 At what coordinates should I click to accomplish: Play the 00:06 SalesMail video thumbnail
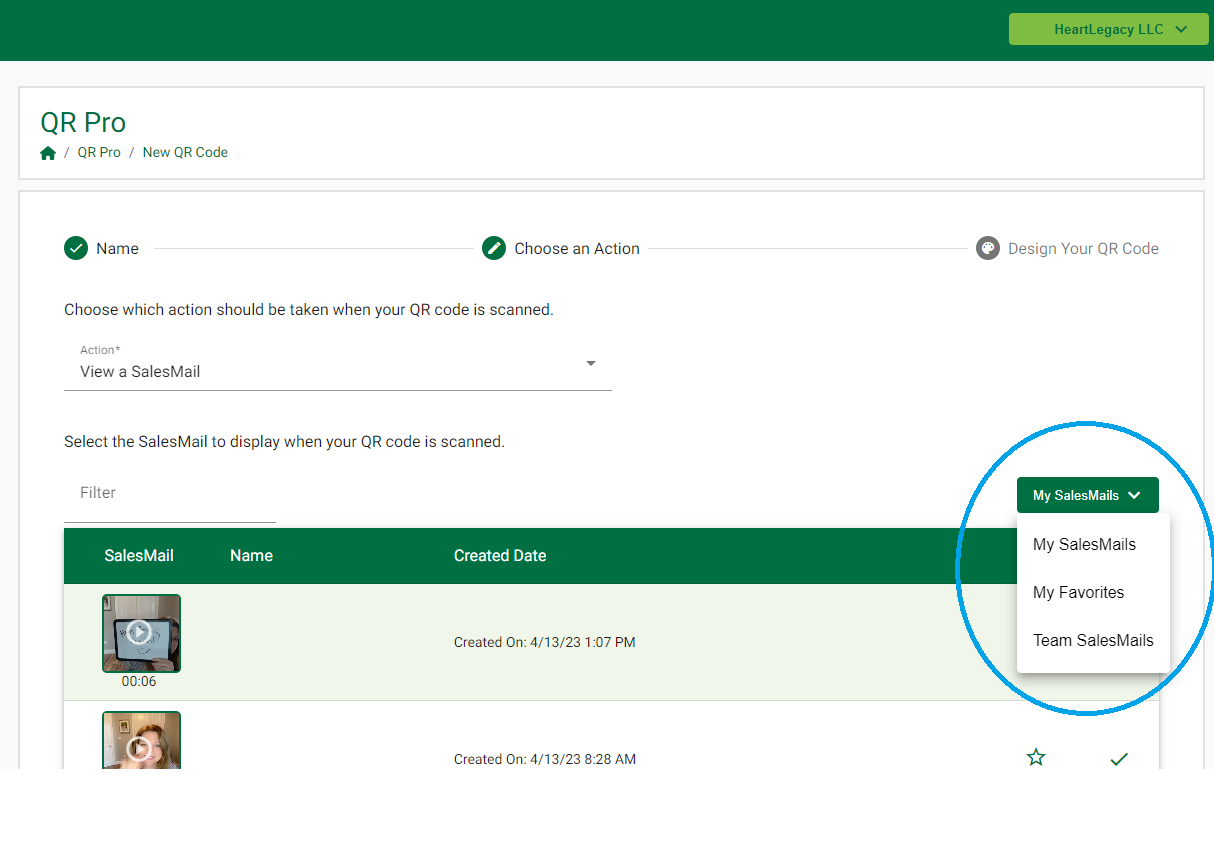[141, 633]
